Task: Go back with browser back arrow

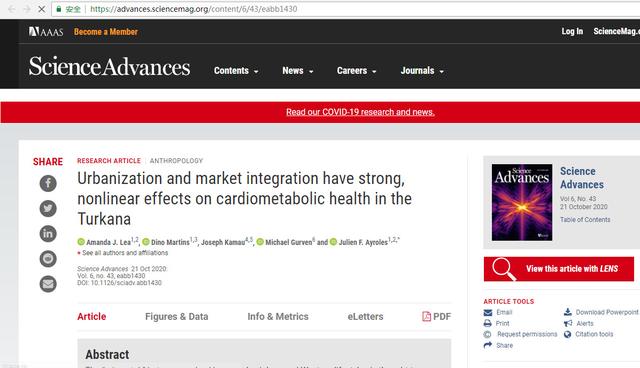Action: (x=11, y=9)
